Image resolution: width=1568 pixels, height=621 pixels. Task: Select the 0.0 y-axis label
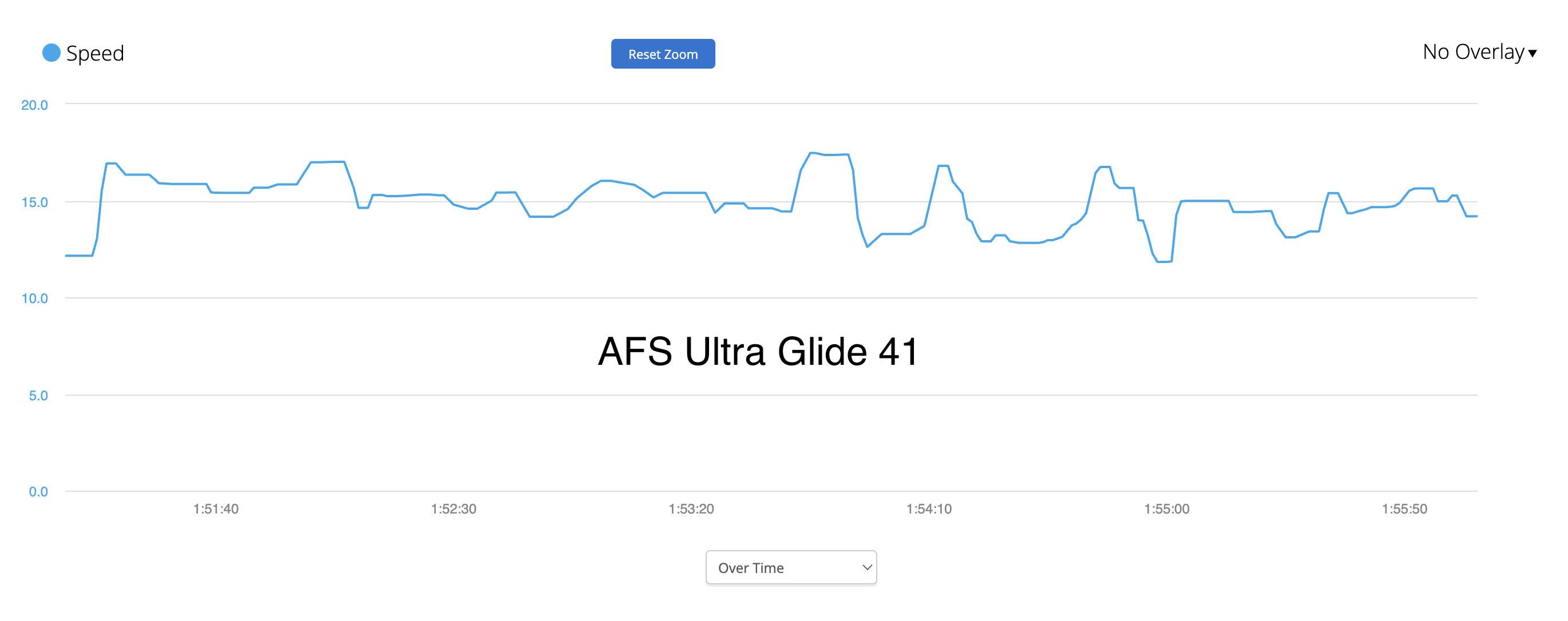38,492
